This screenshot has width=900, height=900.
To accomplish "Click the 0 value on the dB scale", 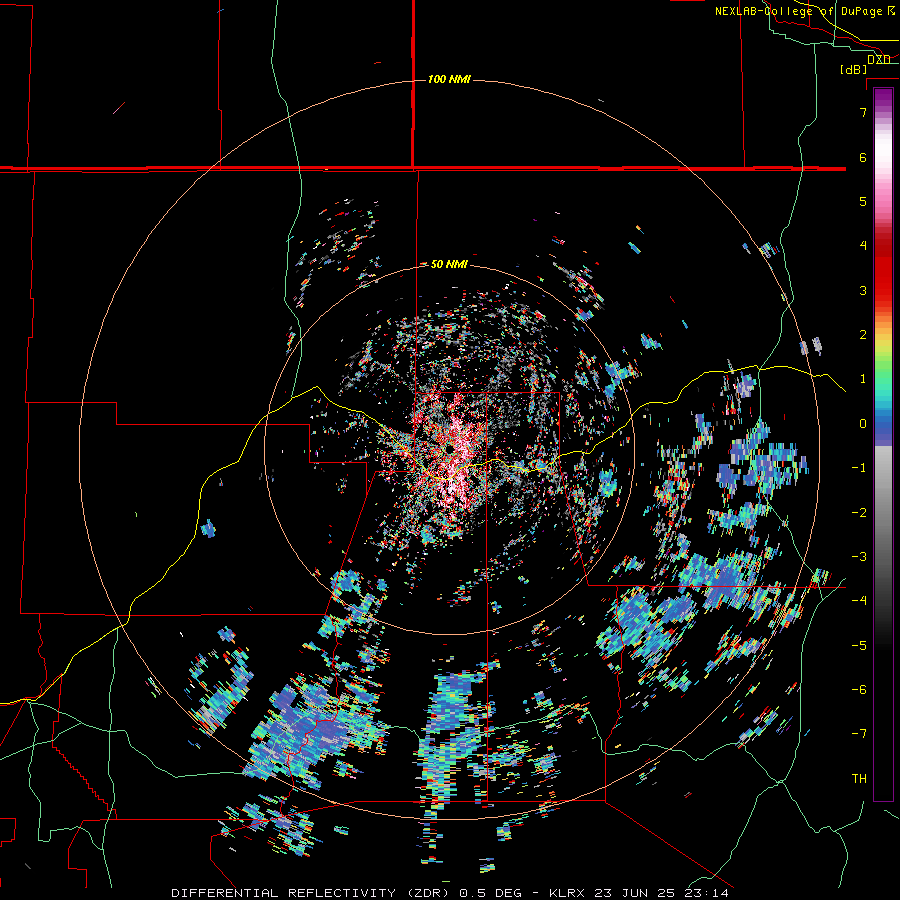I will 863,424.
